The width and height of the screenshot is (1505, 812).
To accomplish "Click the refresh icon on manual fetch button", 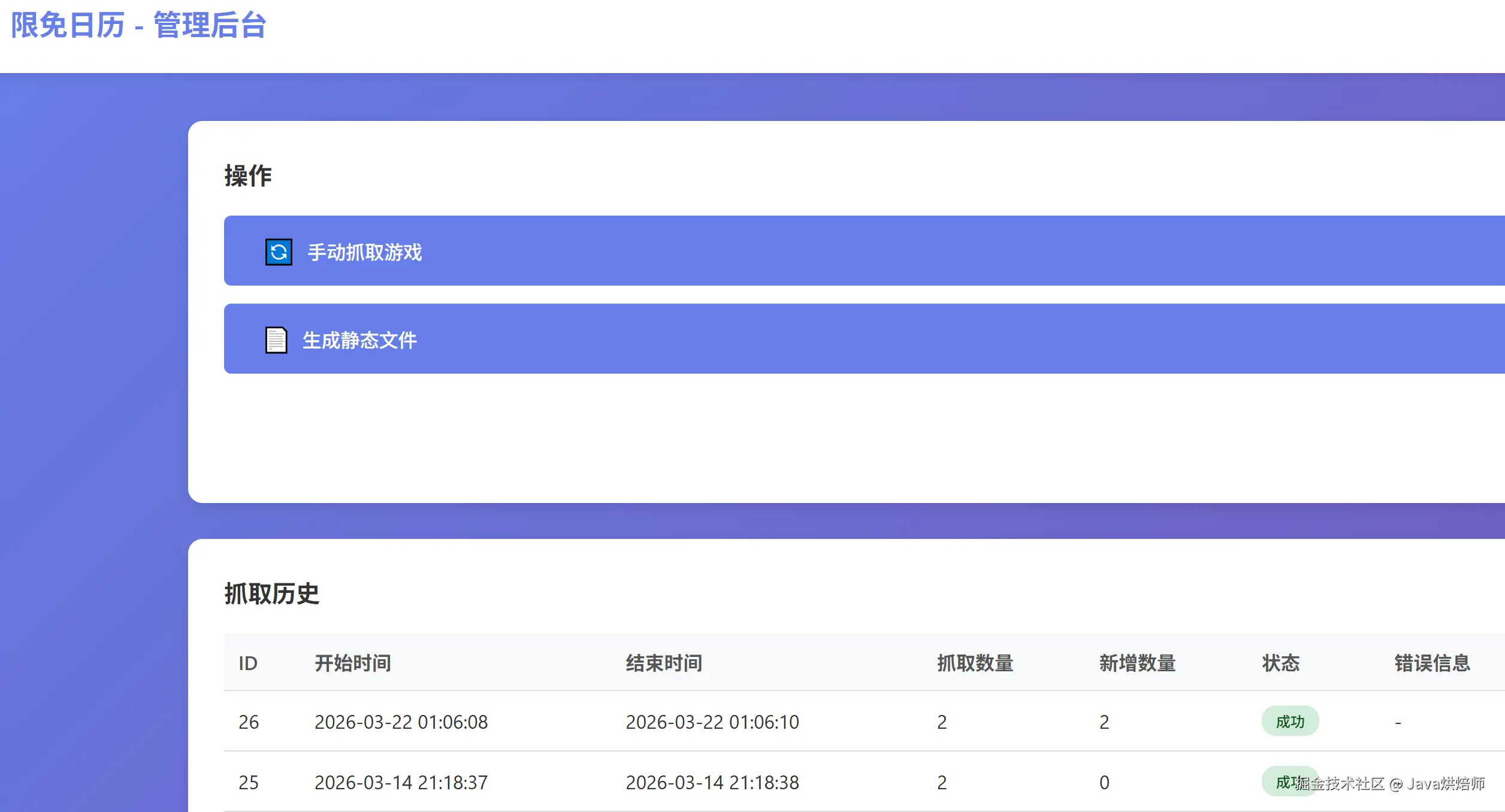I will click(279, 252).
